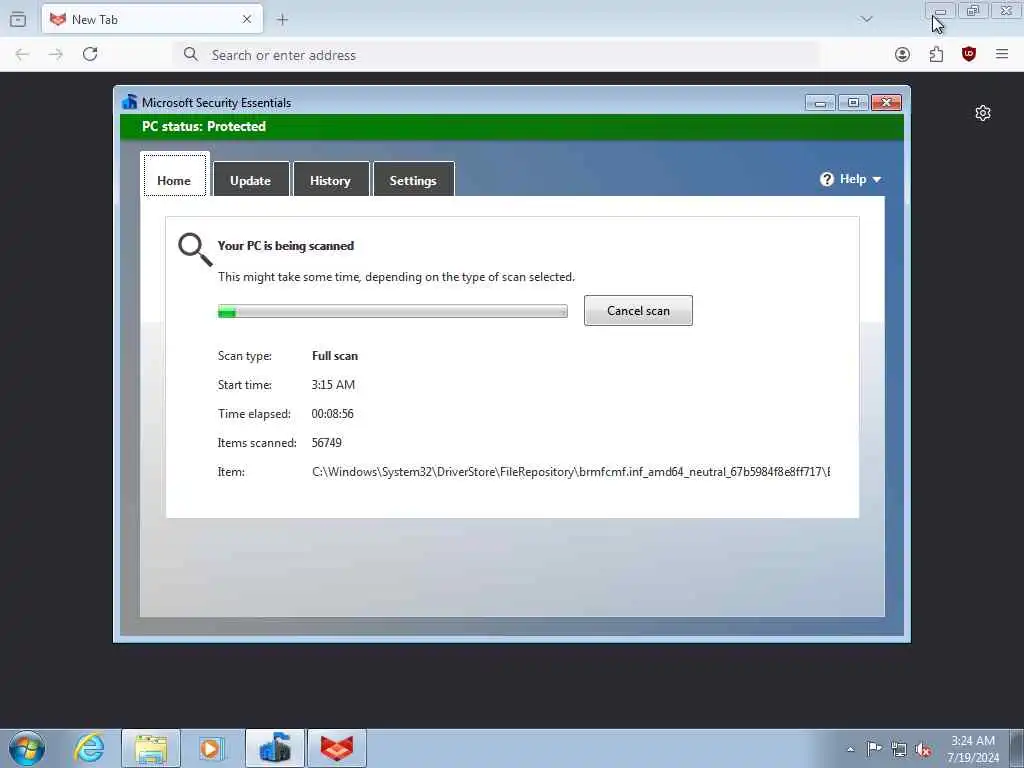Click the Your PC is being scanned heading
The width and height of the screenshot is (1024, 768).
[x=286, y=246]
